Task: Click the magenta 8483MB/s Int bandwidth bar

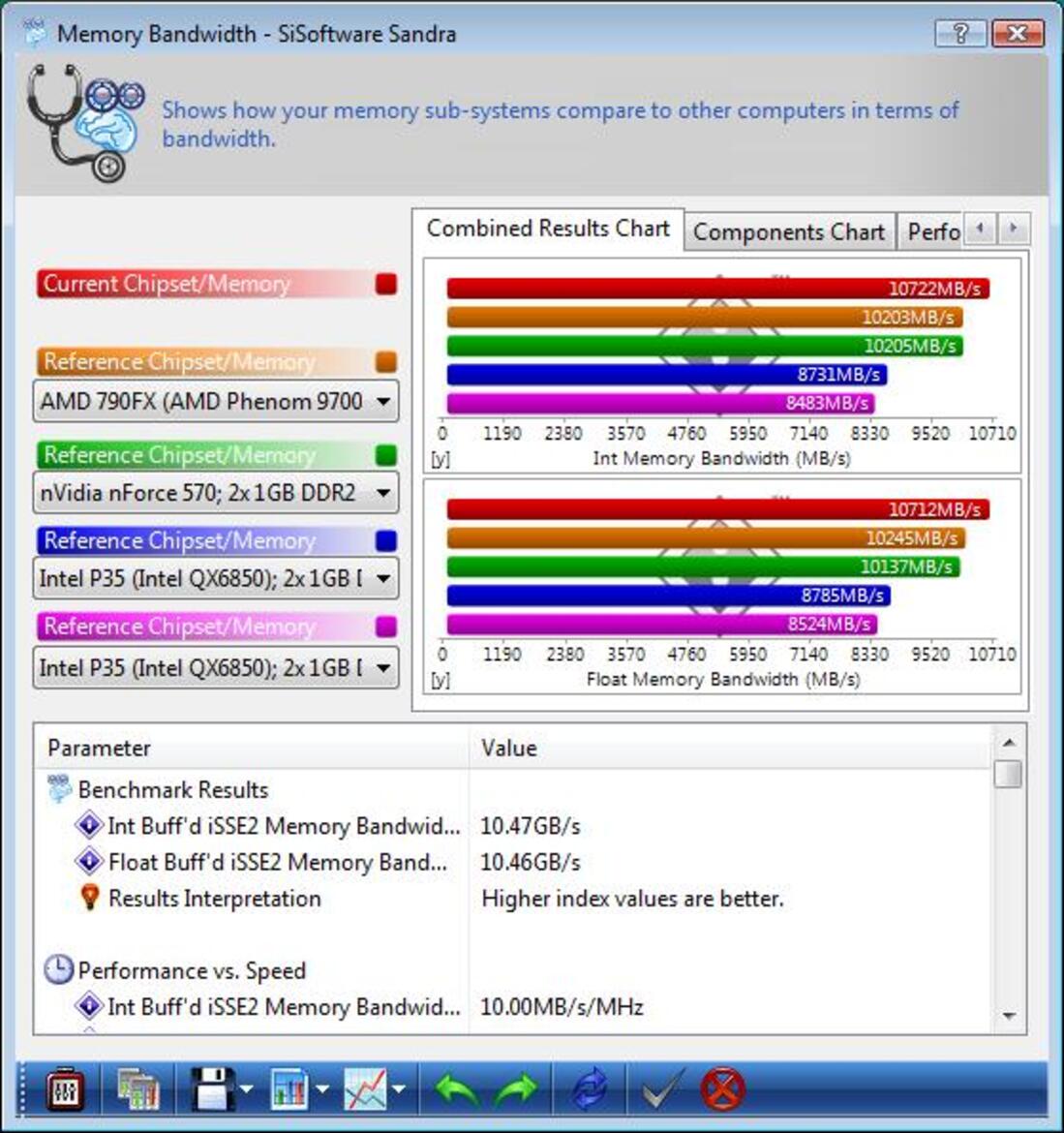Action: pyautogui.click(x=661, y=403)
